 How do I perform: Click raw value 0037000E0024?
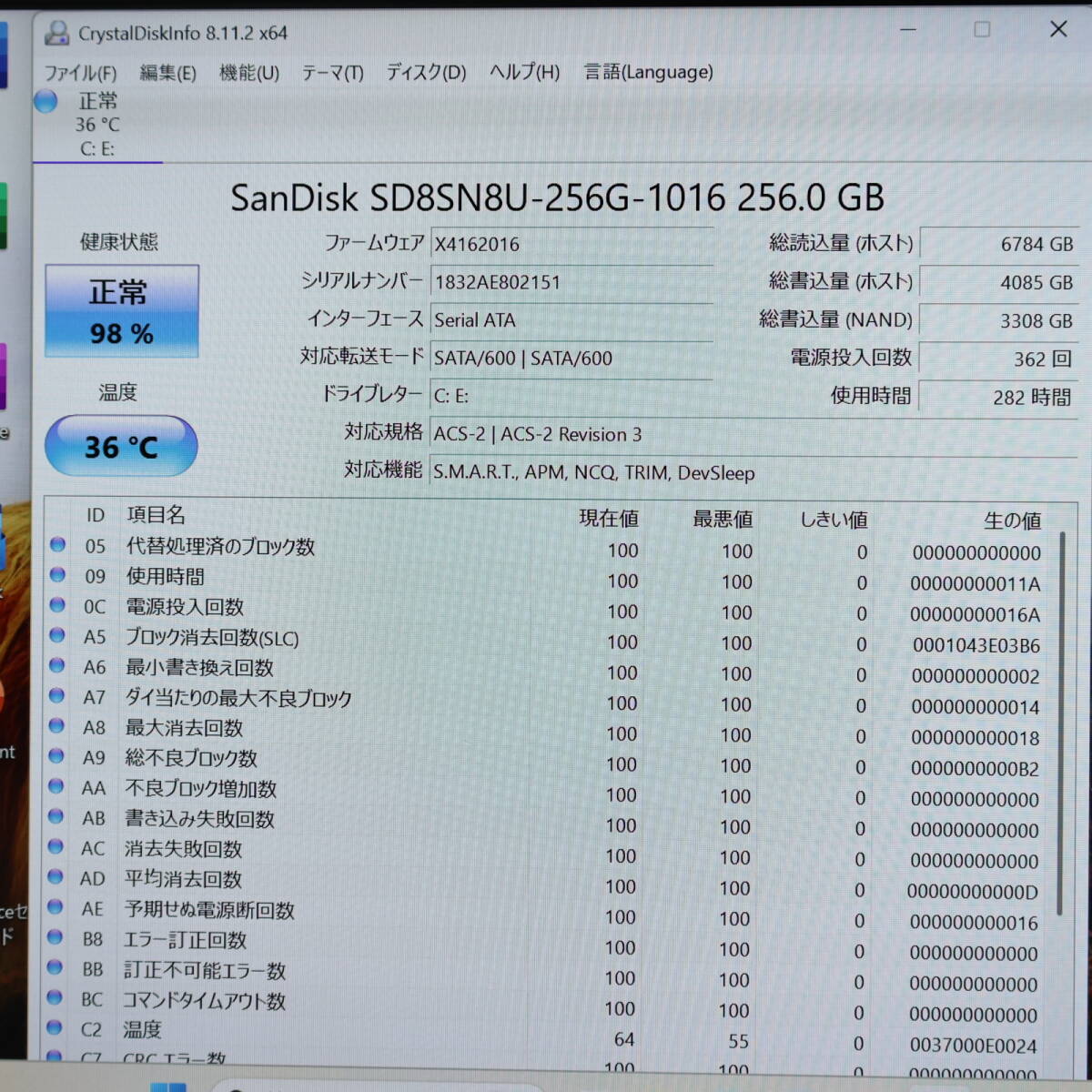(973, 1046)
